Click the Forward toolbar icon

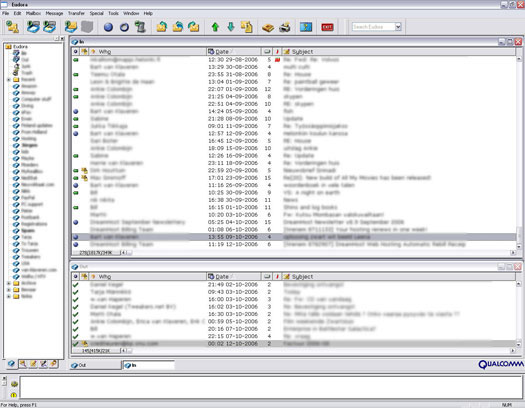click(x=194, y=27)
